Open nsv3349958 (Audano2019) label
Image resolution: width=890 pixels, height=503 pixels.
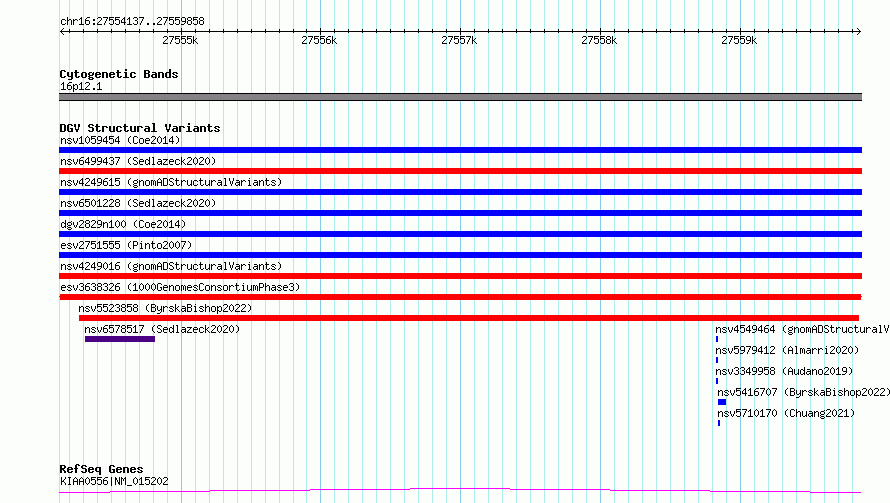tap(784, 371)
